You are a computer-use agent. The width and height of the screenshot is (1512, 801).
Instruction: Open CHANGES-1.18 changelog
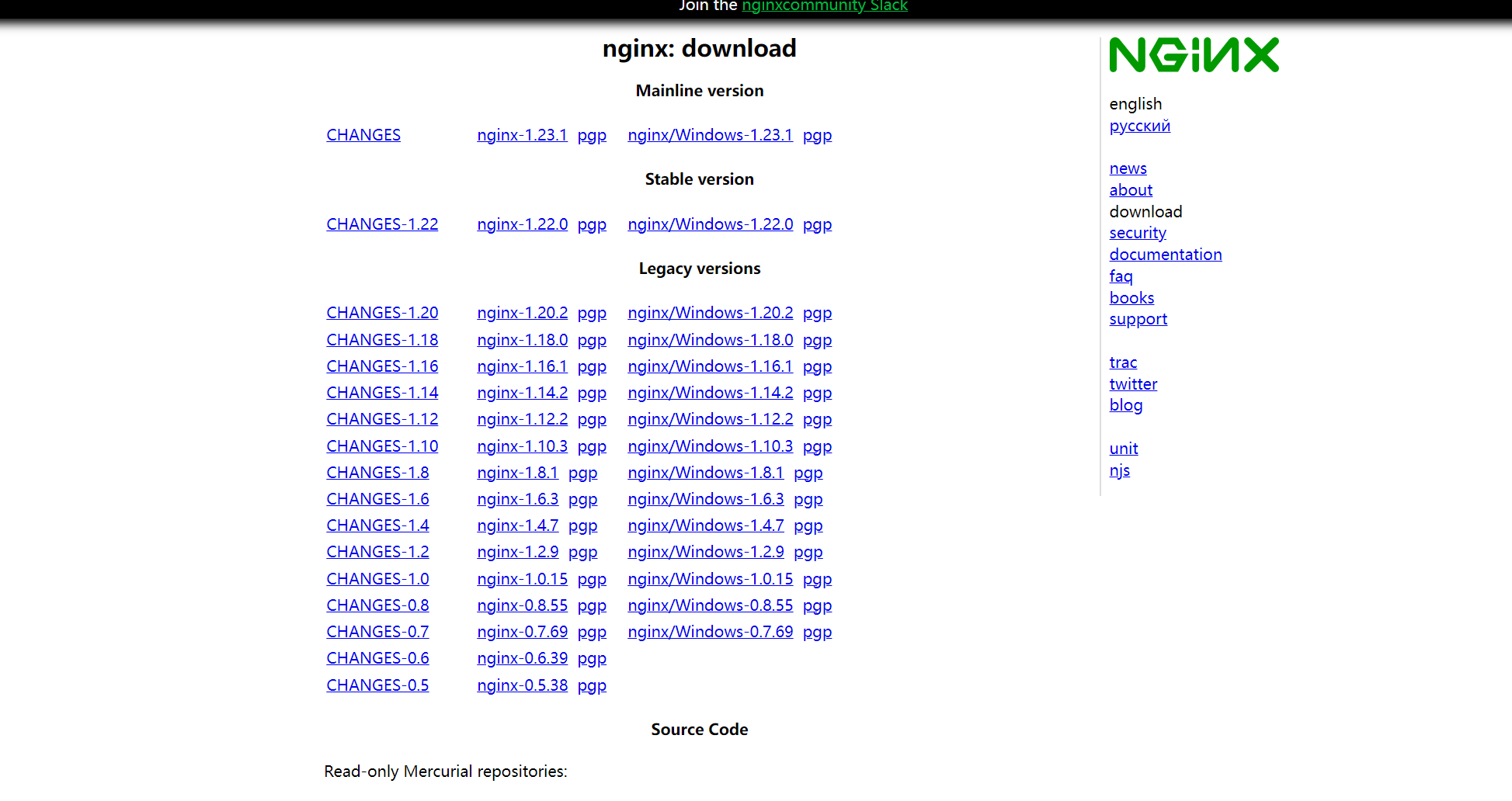382,340
